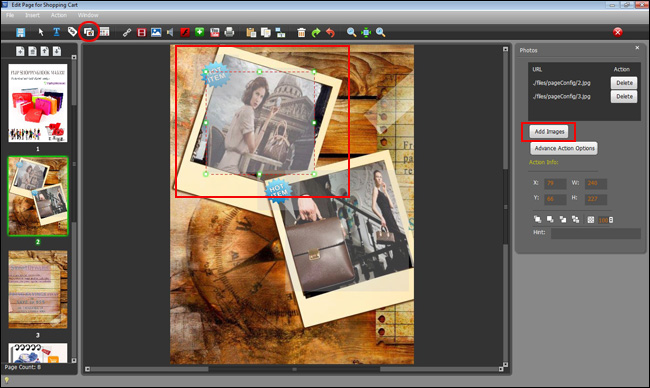This screenshot has height=388, width=650.
Task: Click the Save floppy disk icon
Action: coord(20,32)
